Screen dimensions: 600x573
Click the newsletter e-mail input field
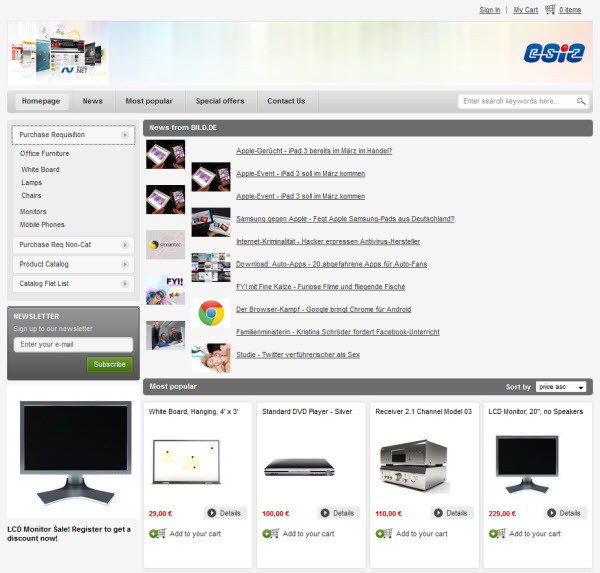(x=73, y=344)
